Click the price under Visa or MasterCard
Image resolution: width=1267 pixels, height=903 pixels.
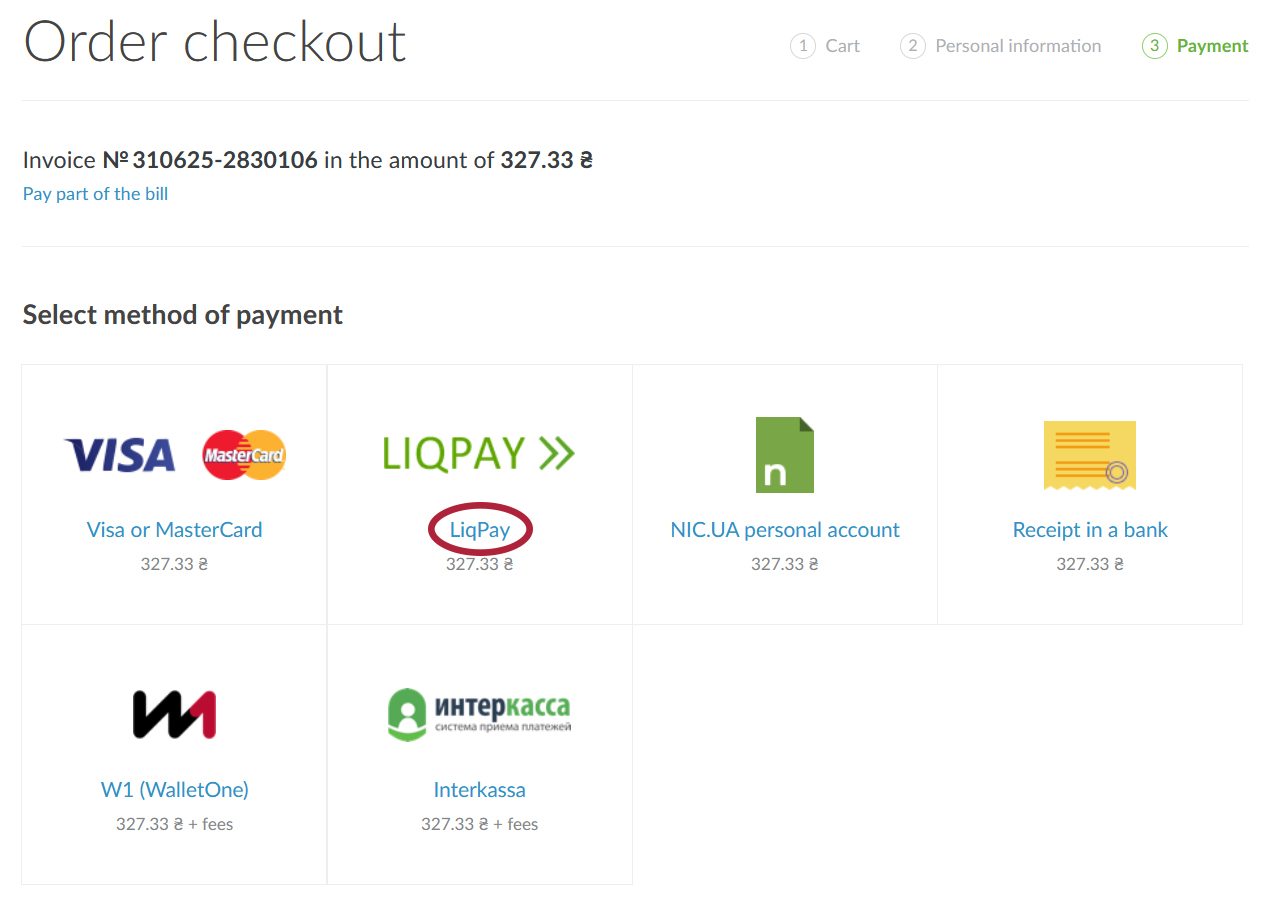174,564
